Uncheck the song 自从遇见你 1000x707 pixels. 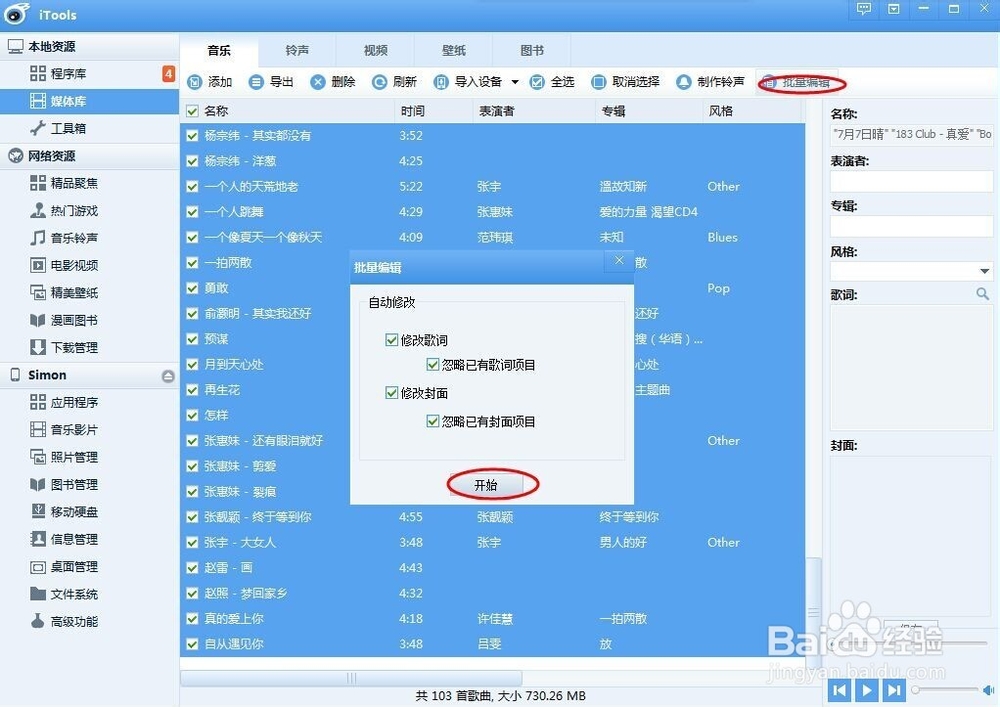[x=192, y=644]
